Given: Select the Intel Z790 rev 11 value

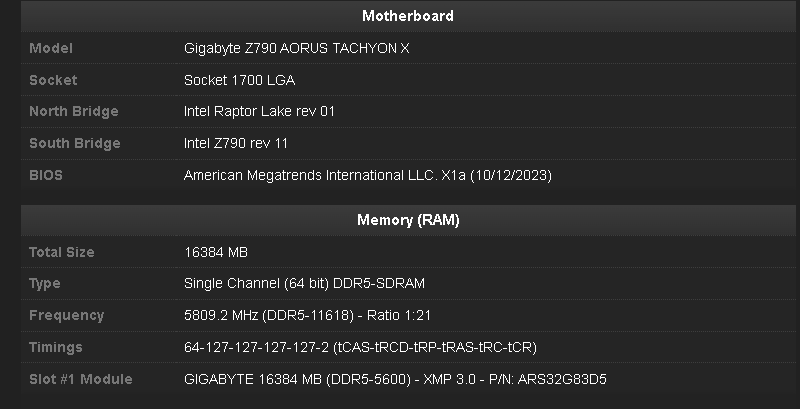Looking at the screenshot, I should click(236, 143).
